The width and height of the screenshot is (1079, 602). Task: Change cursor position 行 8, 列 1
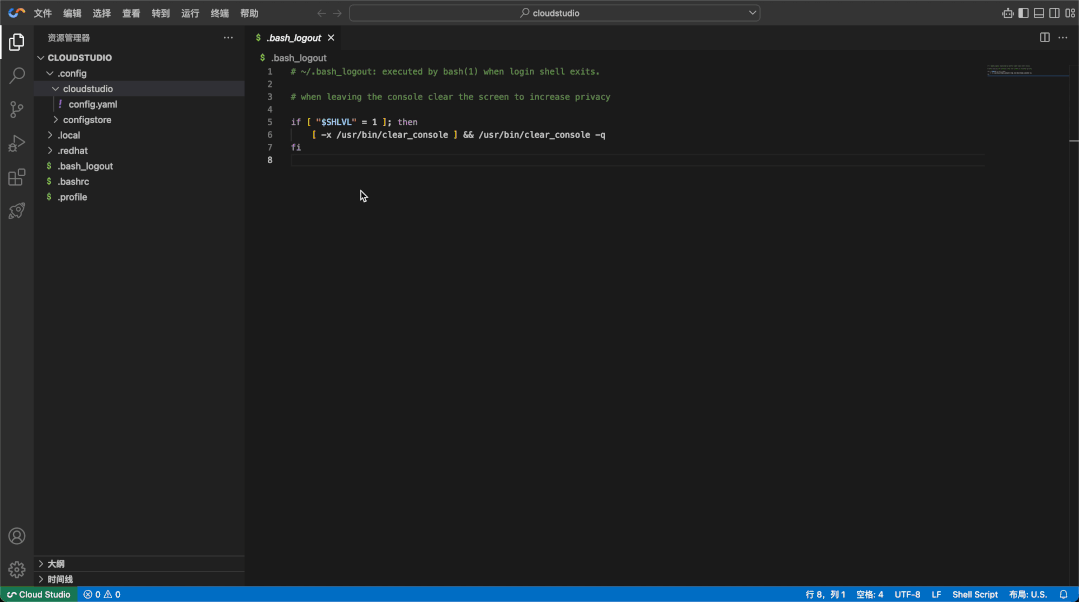pos(825,594)
